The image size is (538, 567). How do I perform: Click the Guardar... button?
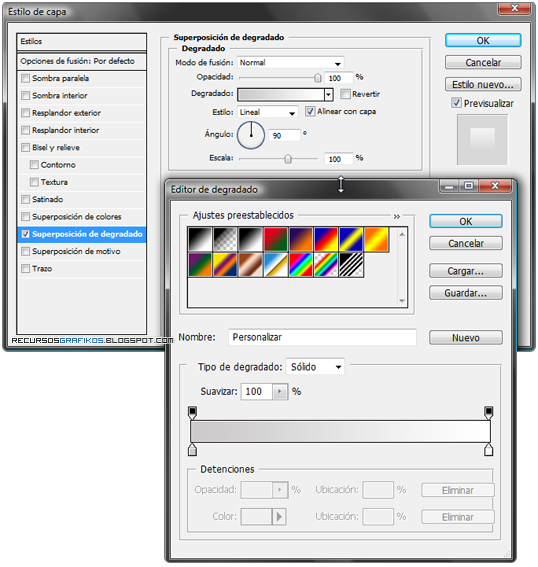pyautogui.click(x=466, y=293)
